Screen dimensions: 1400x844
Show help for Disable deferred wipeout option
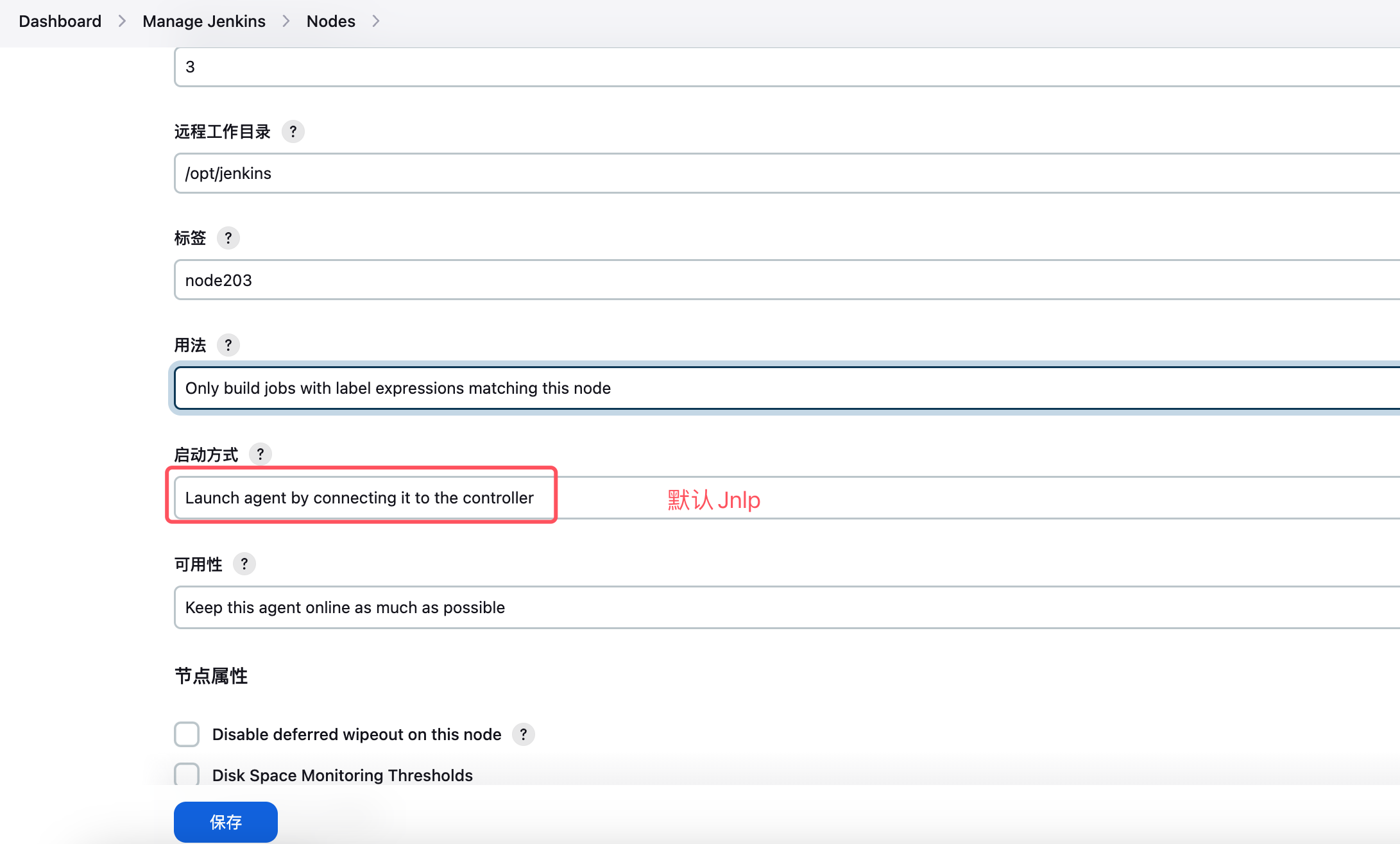tap(523, 734)
